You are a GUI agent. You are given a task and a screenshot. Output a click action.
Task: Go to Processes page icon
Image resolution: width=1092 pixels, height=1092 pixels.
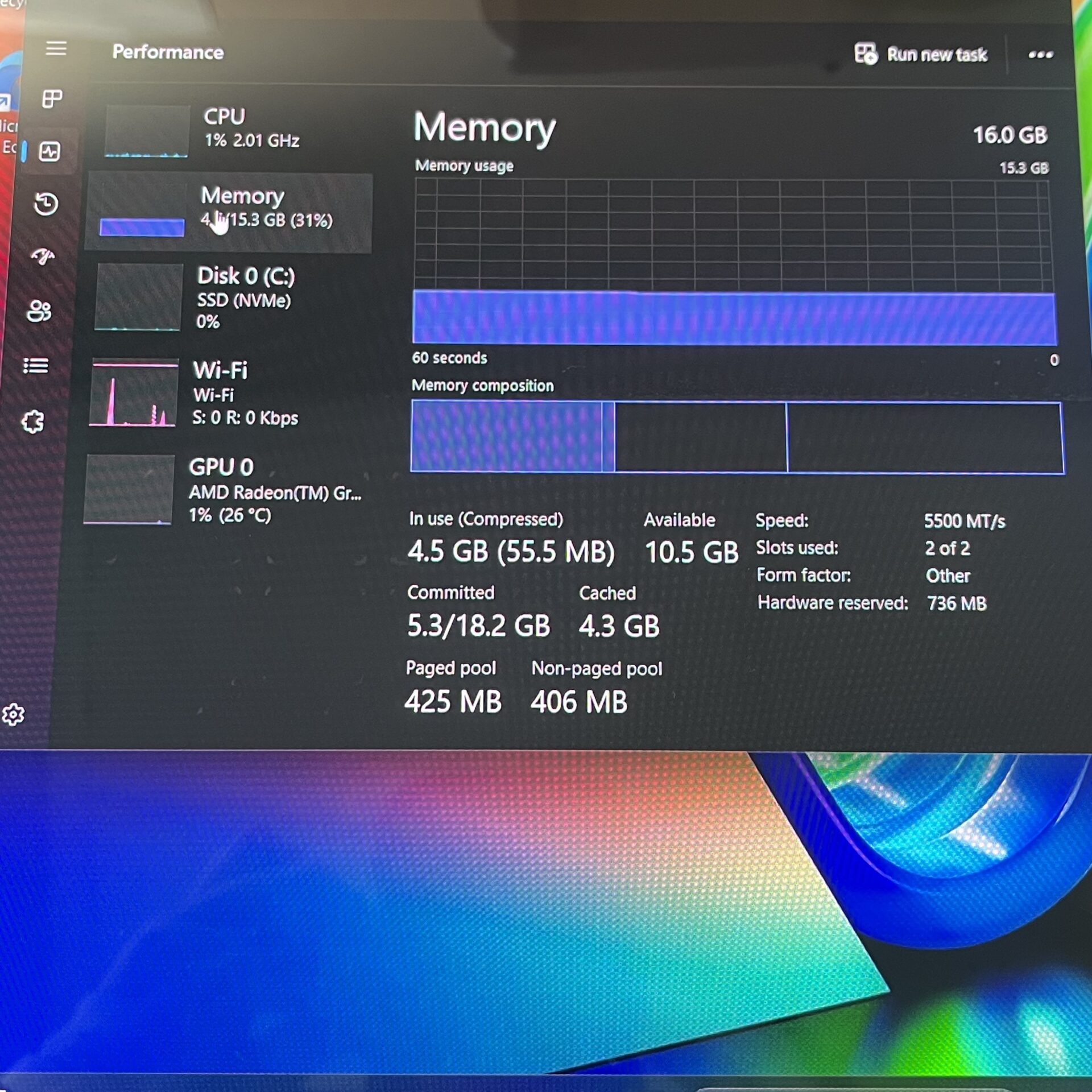click(52, 99)
